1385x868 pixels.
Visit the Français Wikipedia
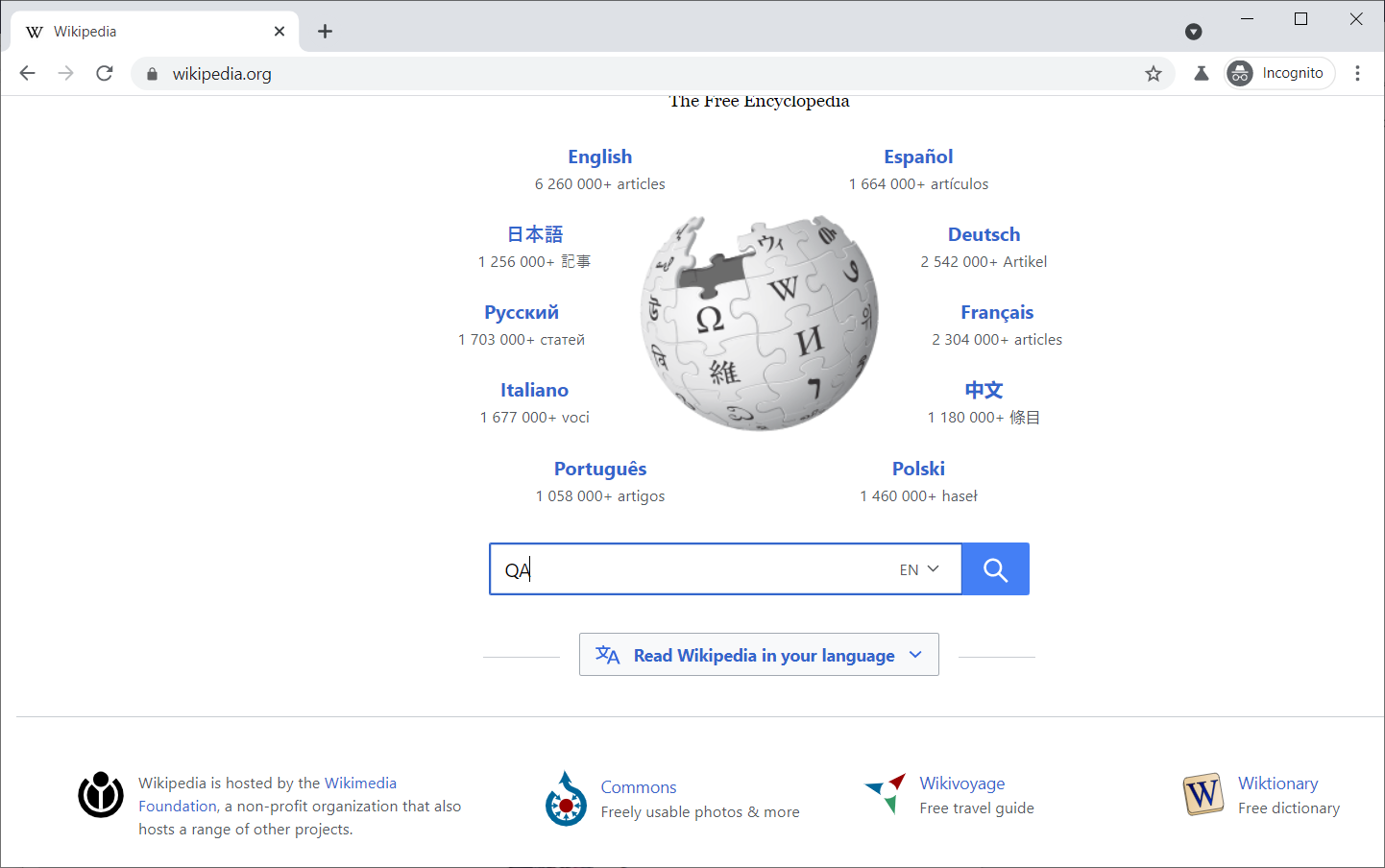click(996, 311)
